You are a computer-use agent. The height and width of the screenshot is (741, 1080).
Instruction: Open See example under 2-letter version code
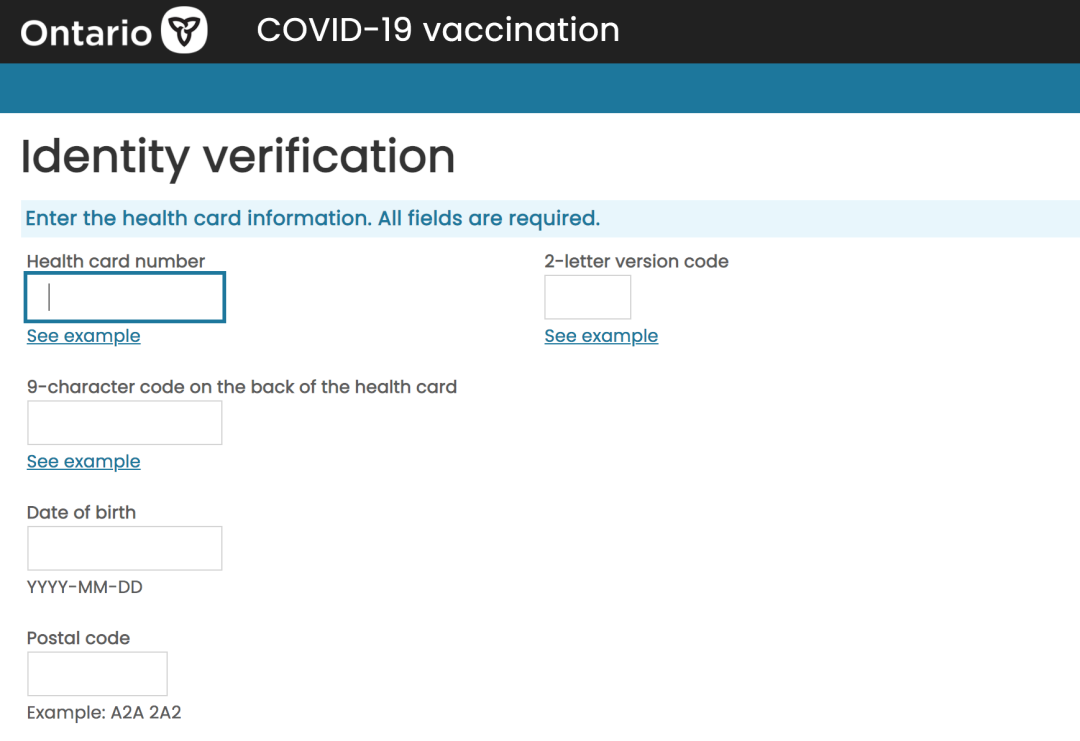click(x=601, y=336)
